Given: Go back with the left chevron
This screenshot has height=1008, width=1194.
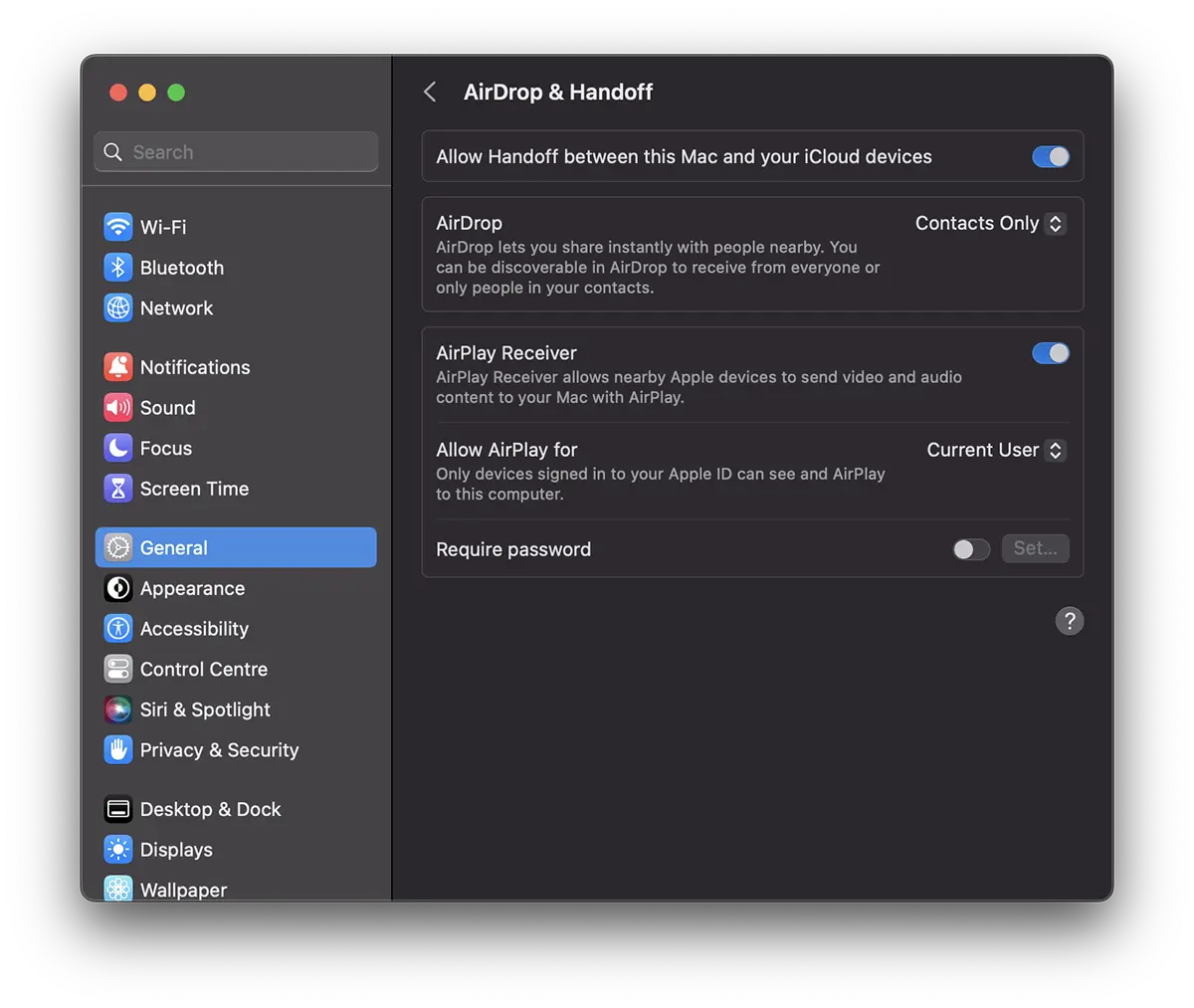Looking at the screenshot, I should tap(430, 93).
